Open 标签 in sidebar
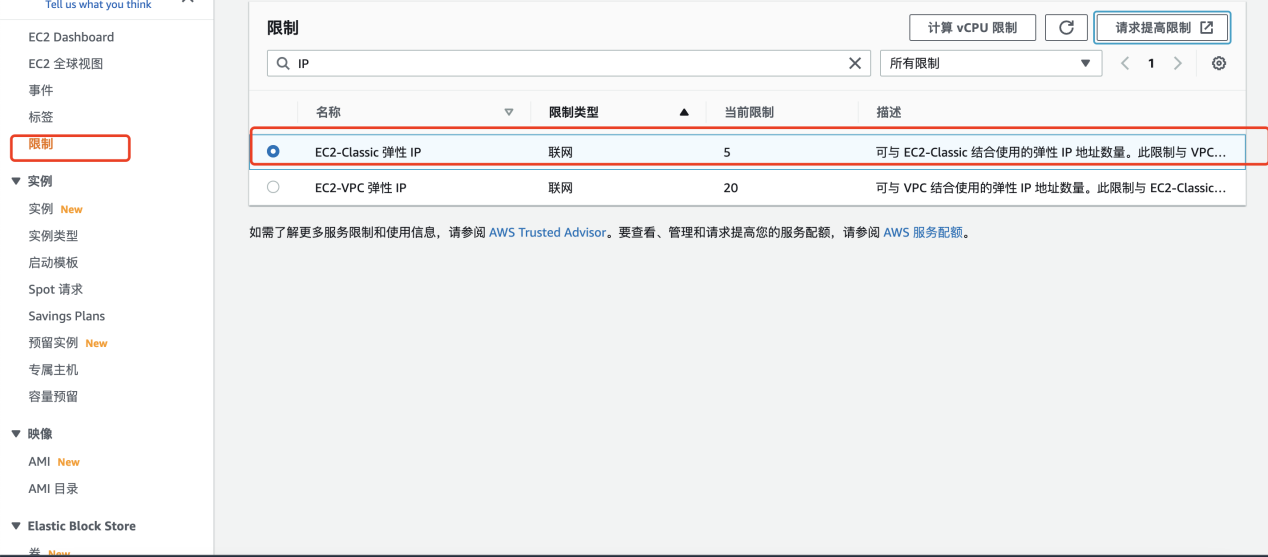This screenshot has width=1268, height=557. (41, 117)
